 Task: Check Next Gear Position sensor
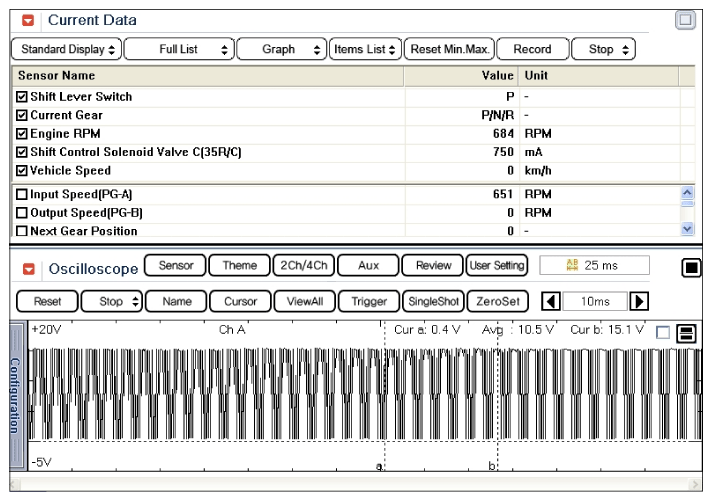21,231
